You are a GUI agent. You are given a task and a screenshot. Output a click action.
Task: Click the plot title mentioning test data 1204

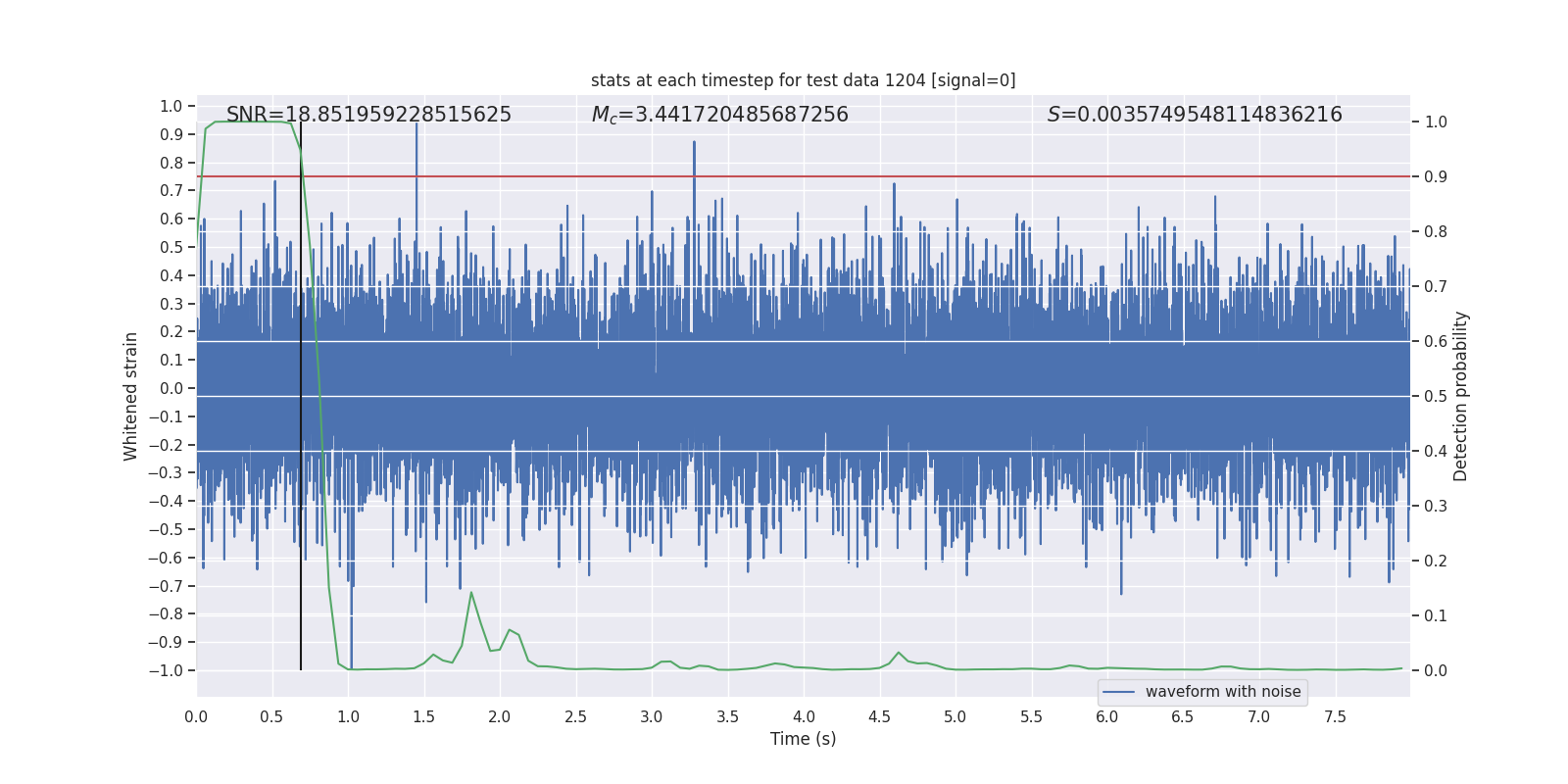803,80
